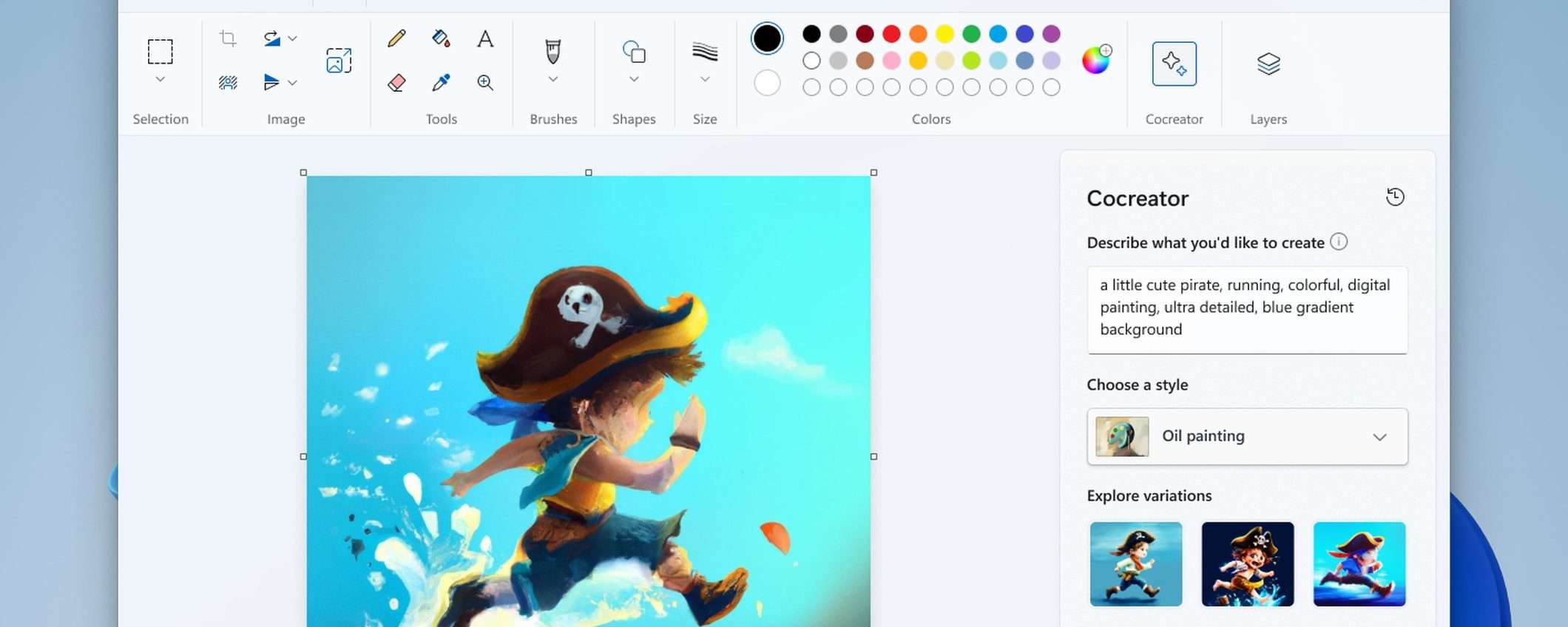Image resolution: width=1568 pixels, height=627 pixels.
Task: Activate the black Color 1 circle
Action: 767,38
